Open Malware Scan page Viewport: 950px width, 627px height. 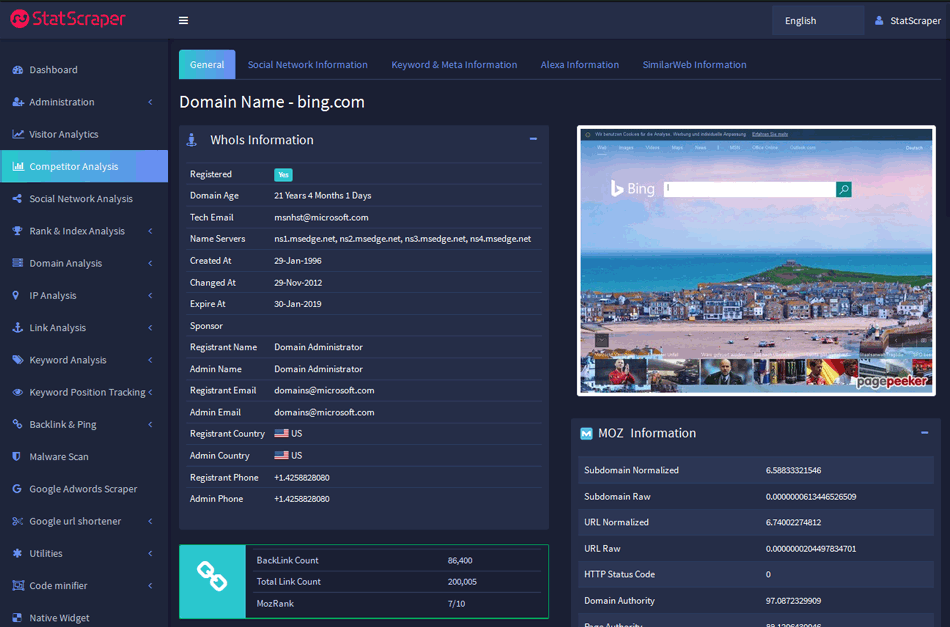84,456
